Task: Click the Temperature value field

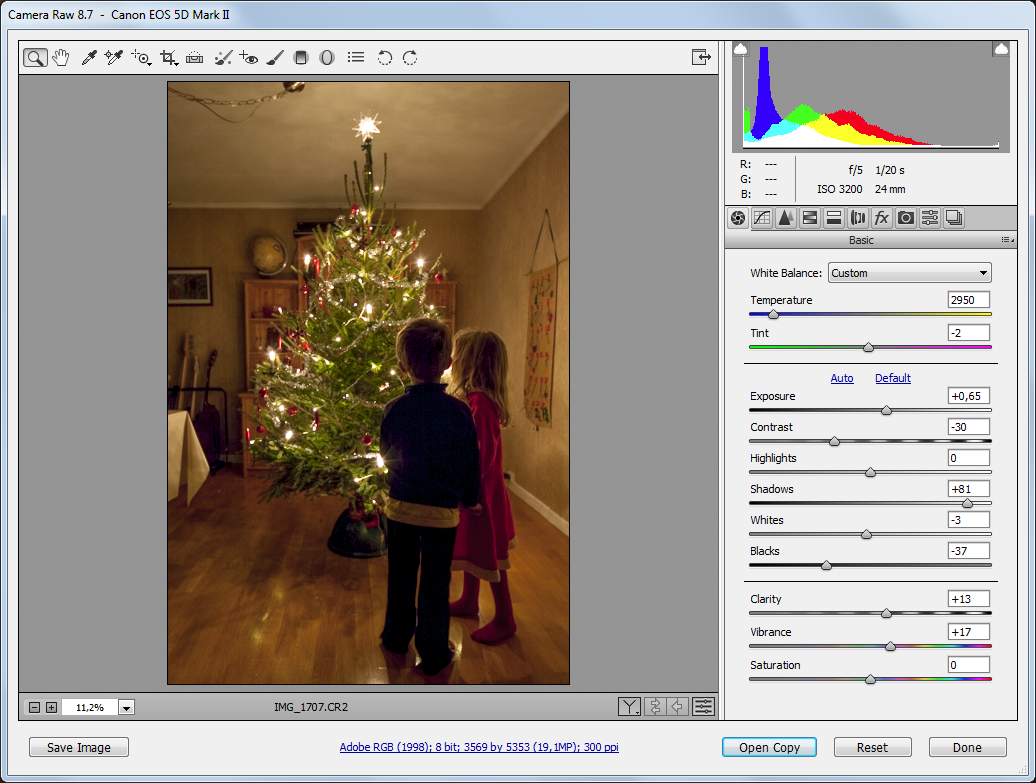Action: (969, 300)
